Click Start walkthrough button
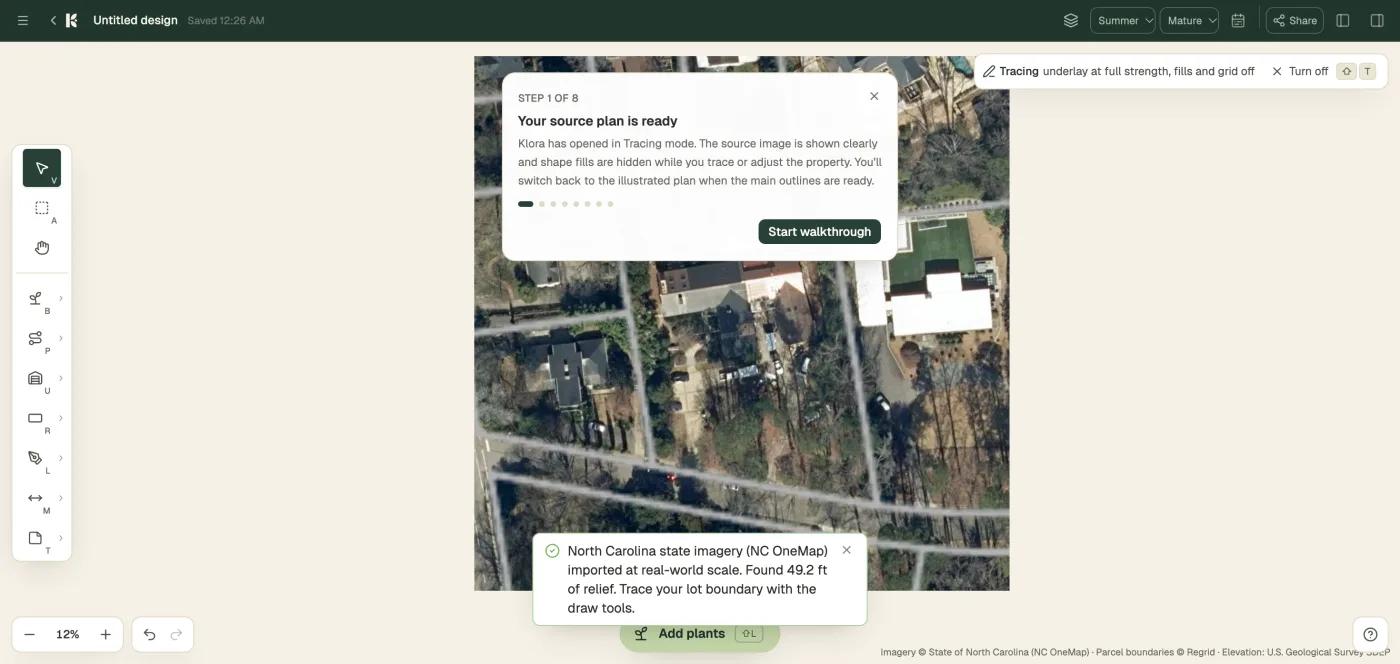Image resolution: width=1400 pixels, height=664 pixels. (819, 231)
